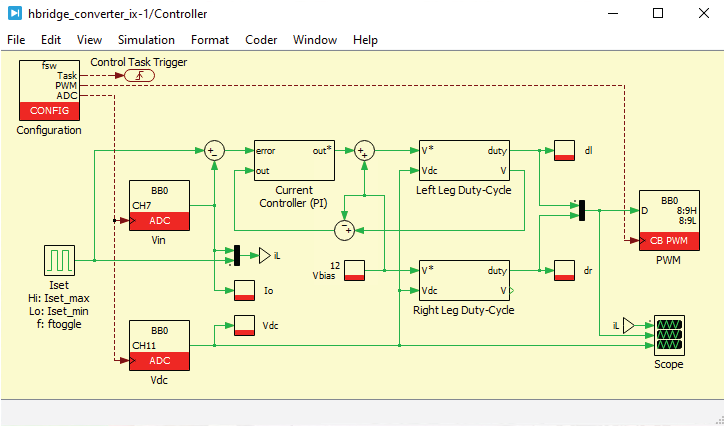Open the Format menu
Screen dimensions: 724x426
point(210,40)
